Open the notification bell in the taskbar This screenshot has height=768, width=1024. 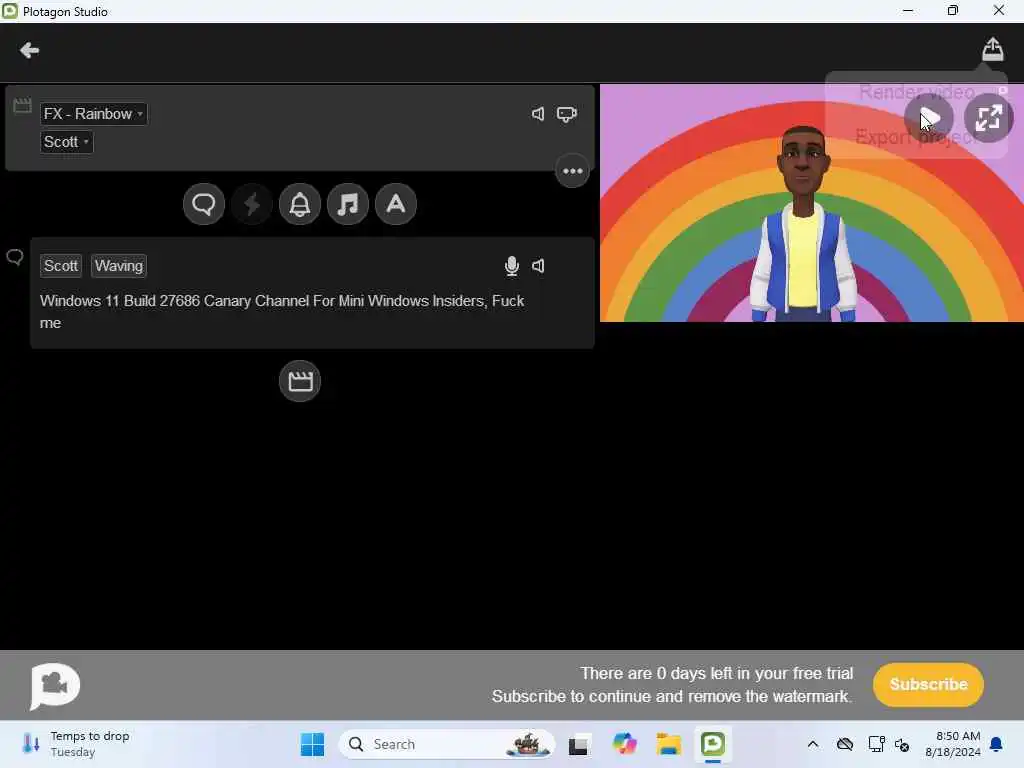click(x=997, y=744)
